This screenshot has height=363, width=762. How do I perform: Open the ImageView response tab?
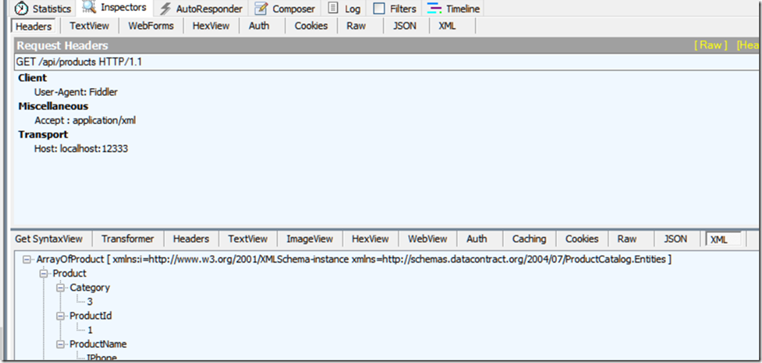(310, 239)
